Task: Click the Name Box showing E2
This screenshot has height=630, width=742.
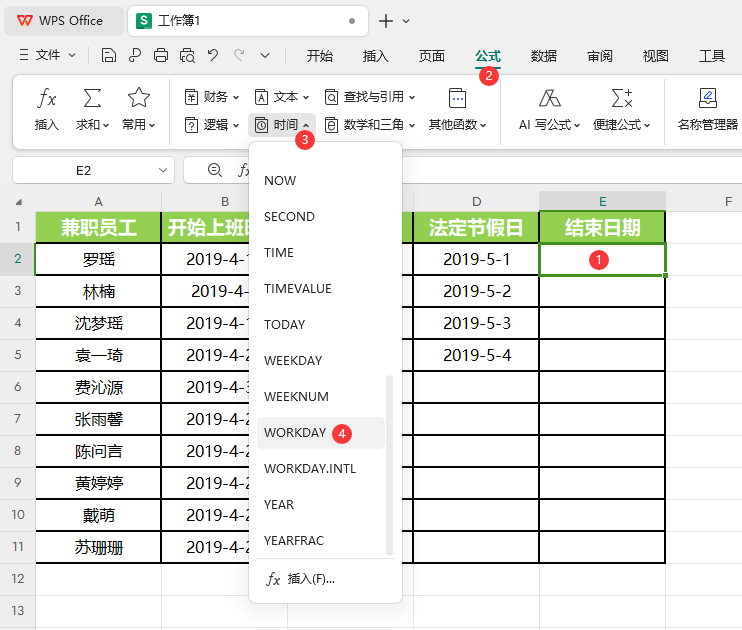Action: 84,170
